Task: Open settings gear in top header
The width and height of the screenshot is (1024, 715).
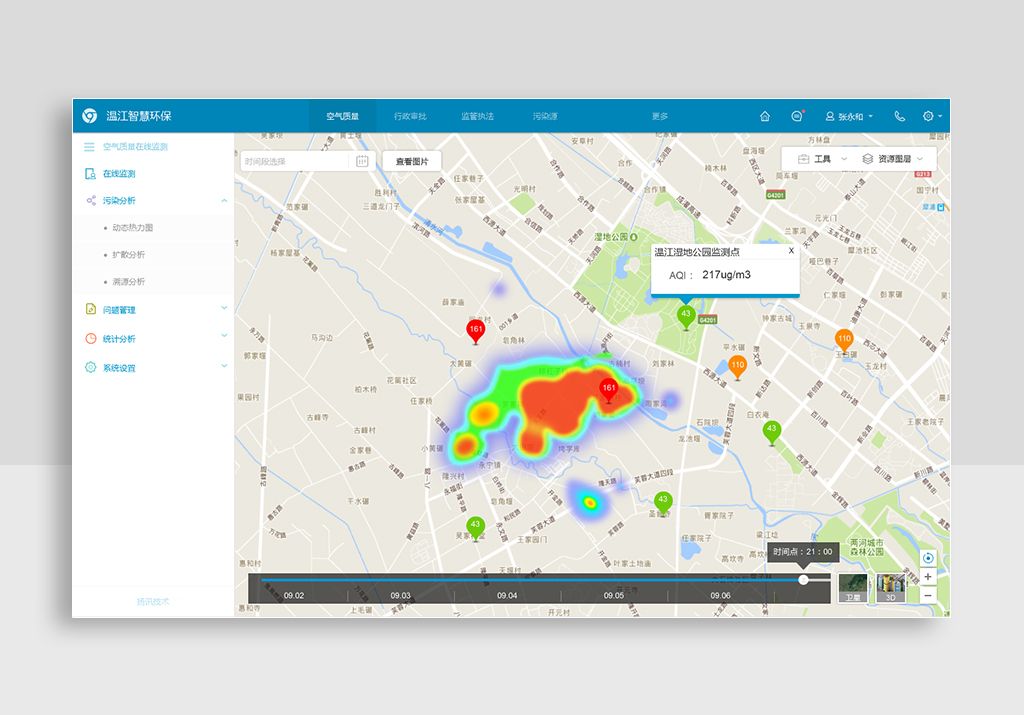Action: pos(927,116)
